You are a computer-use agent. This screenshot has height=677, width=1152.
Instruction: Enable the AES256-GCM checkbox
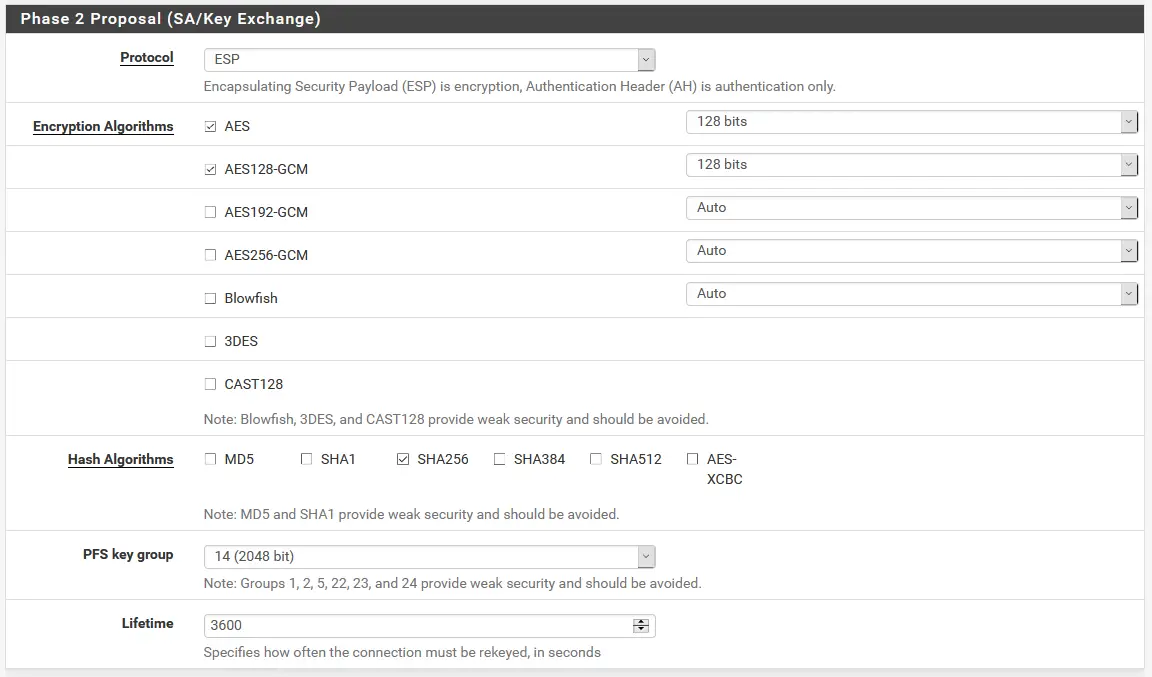210,256
